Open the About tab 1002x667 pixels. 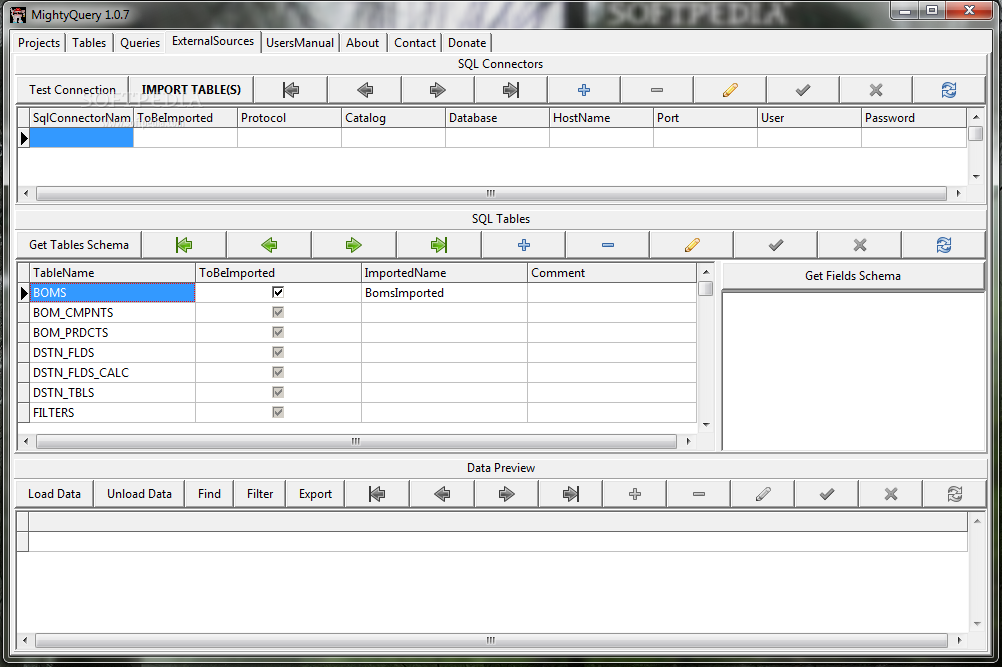[x=362, y=43]
